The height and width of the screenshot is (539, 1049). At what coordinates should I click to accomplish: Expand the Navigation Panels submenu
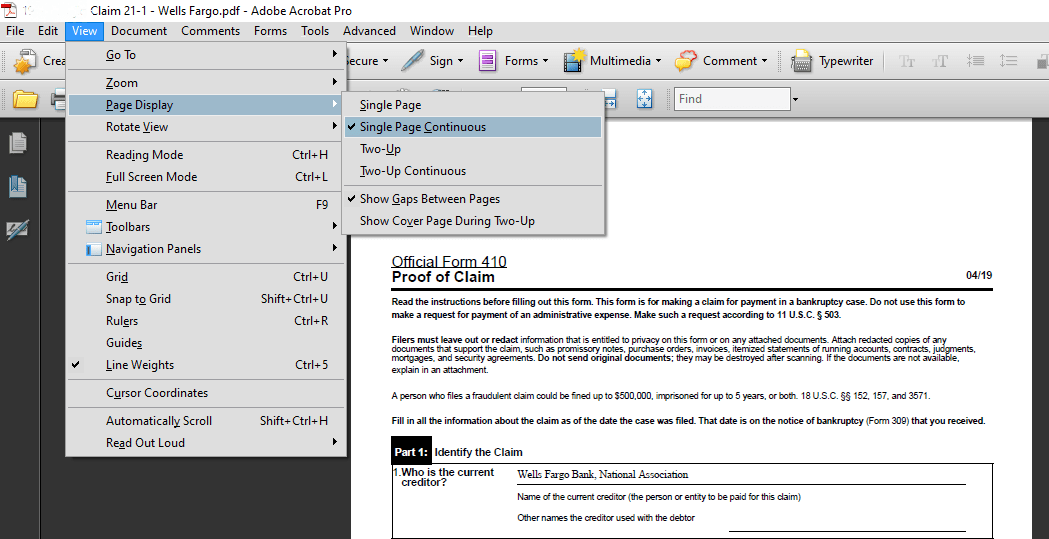(206, 249)
